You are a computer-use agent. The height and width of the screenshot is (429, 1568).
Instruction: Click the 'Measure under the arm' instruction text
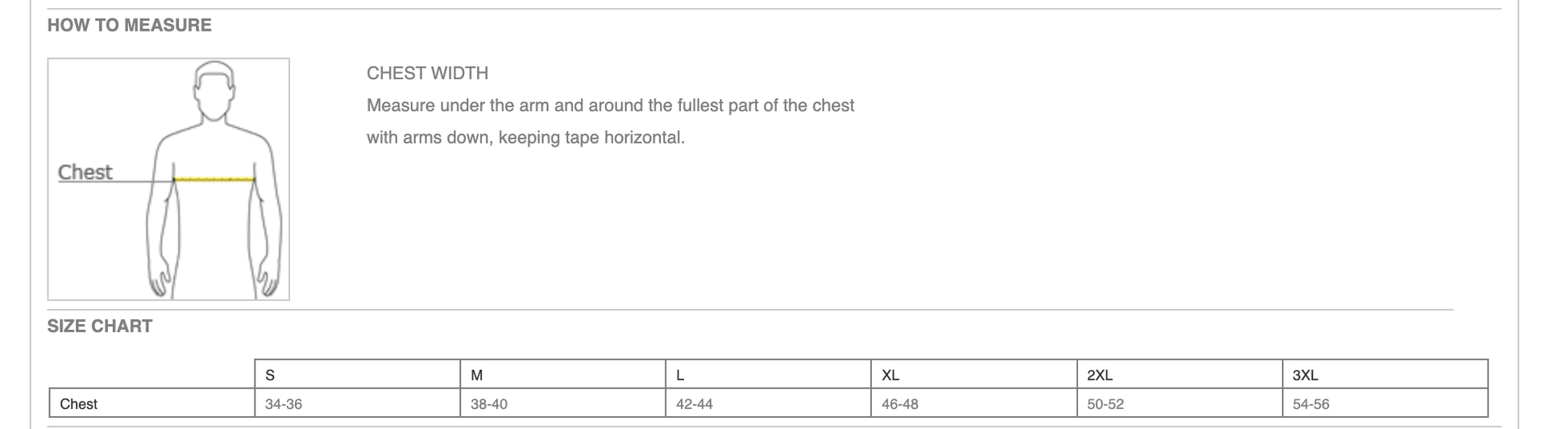tap(610, 106)
